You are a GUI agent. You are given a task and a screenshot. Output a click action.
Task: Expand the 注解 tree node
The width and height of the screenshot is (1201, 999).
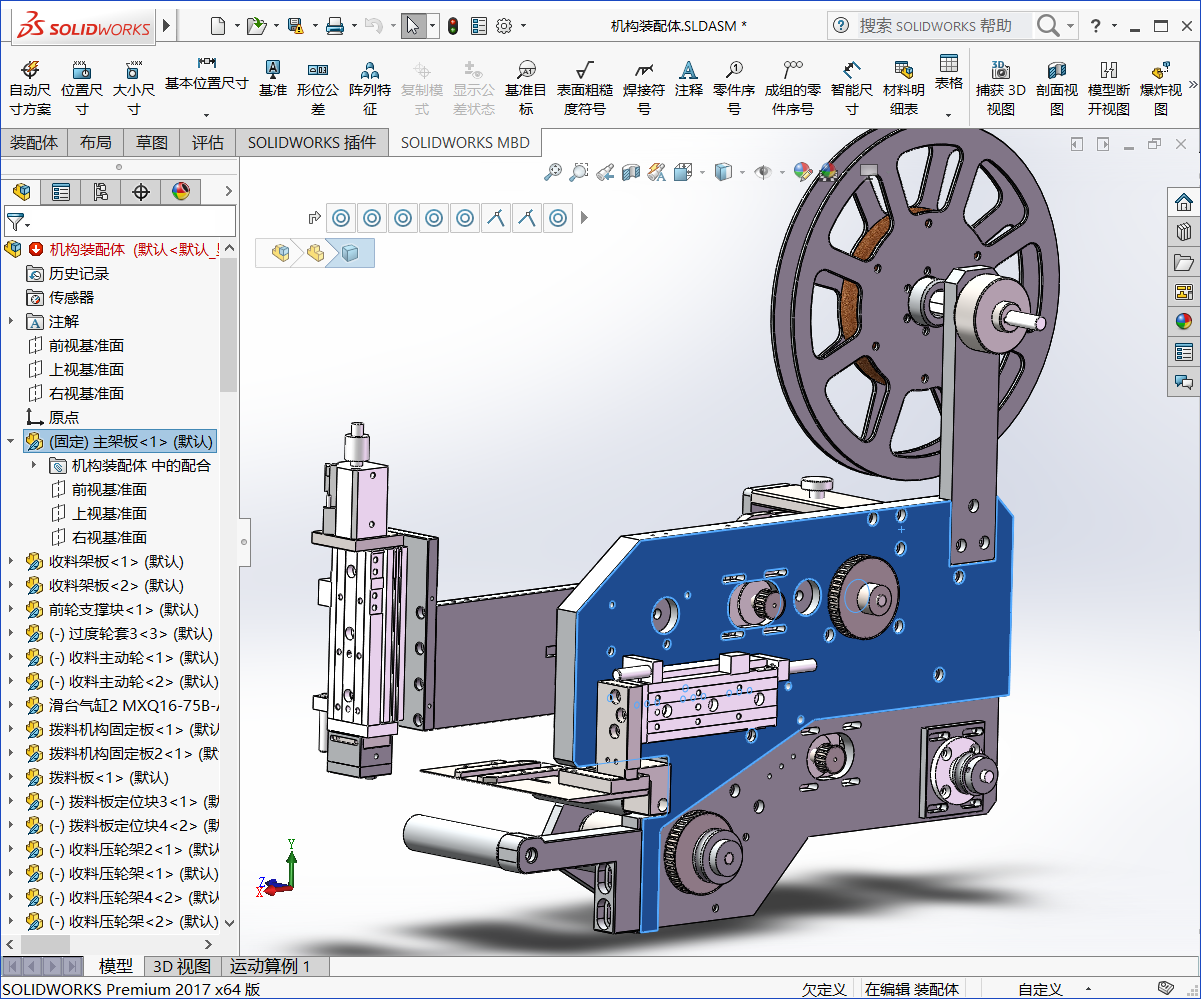(11, 321)
